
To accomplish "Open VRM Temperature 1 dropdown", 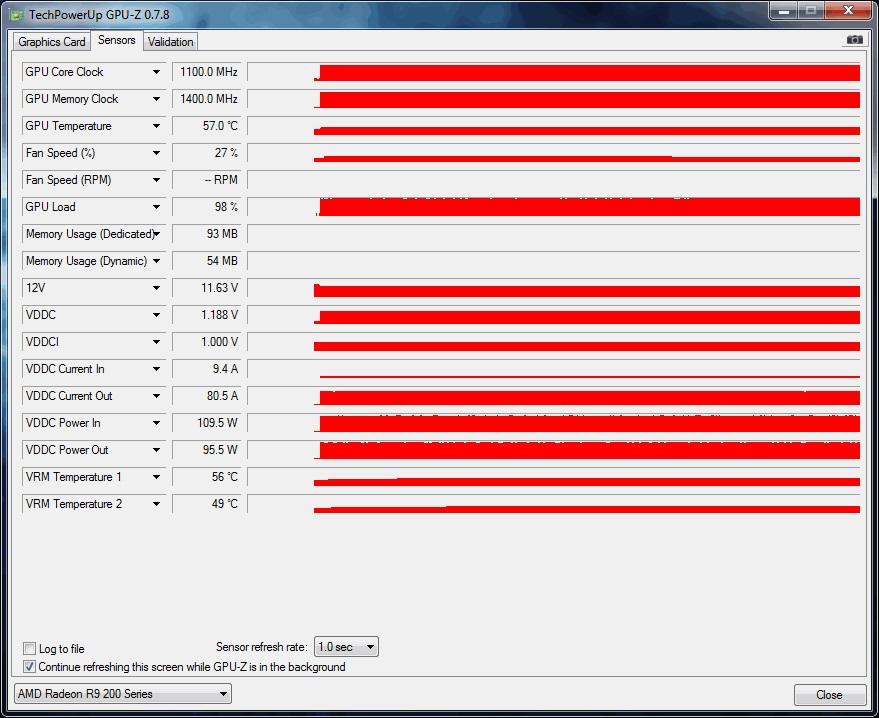I will click(156, 477).
